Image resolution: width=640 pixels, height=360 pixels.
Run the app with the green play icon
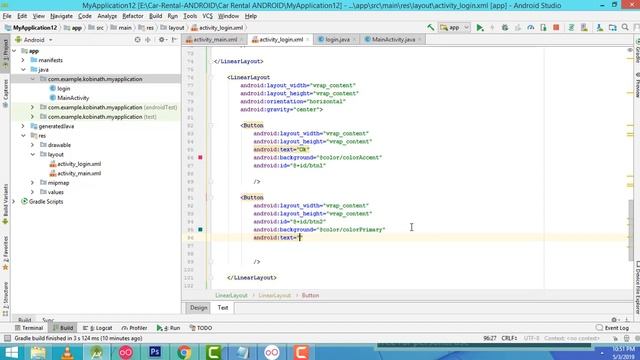[480, 27]
